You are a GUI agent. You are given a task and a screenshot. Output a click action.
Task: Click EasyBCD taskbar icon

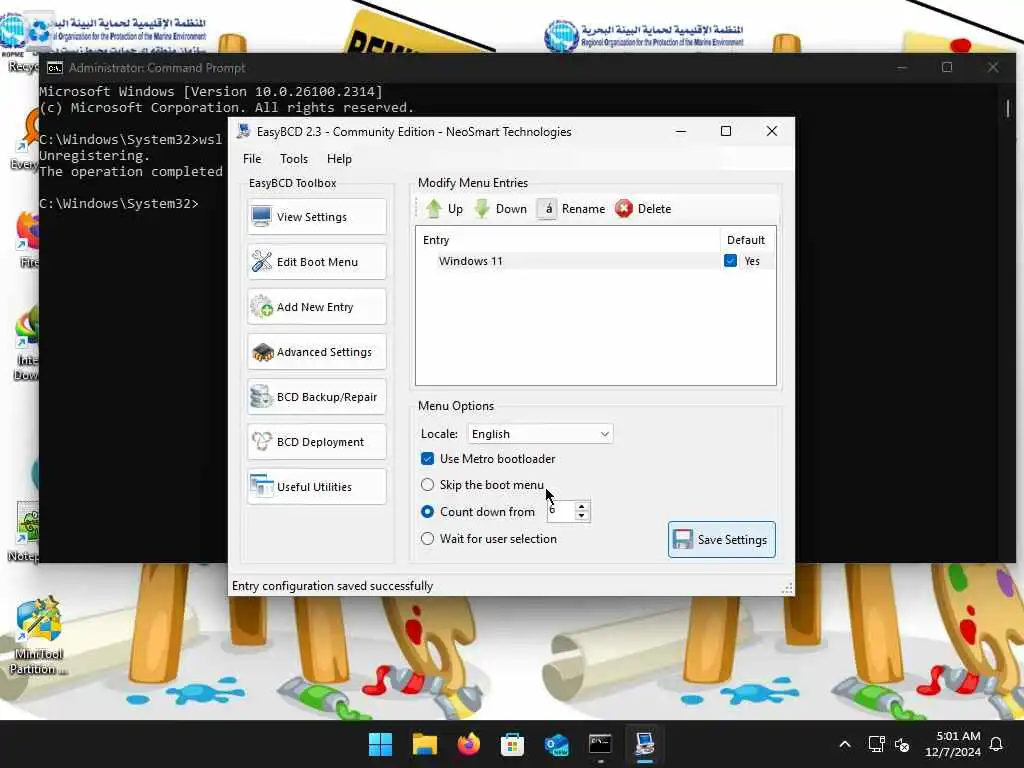[645, 744]
